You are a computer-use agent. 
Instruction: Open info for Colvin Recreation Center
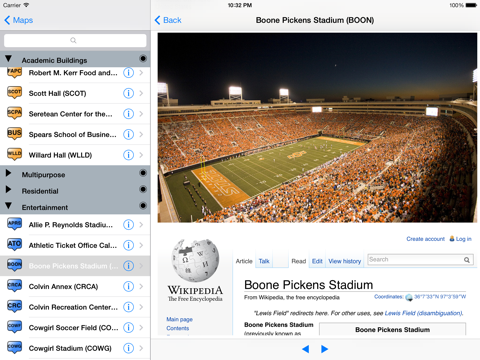tap(128, 307)
